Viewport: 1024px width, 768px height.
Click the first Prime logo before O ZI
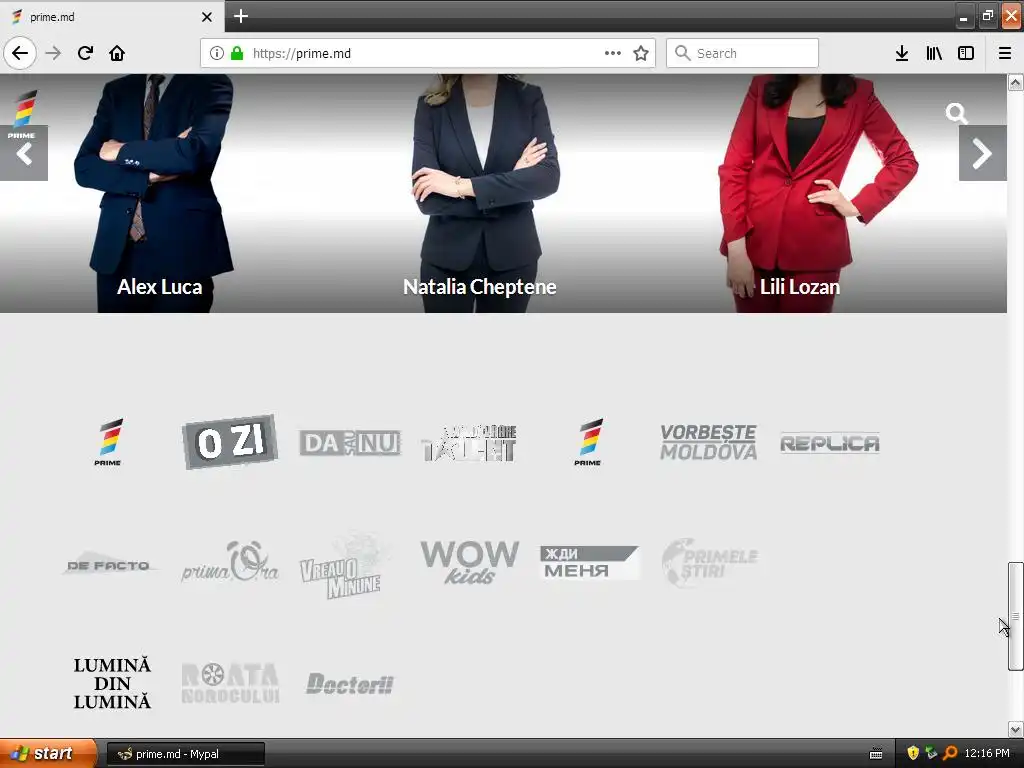tap(108, 443)
